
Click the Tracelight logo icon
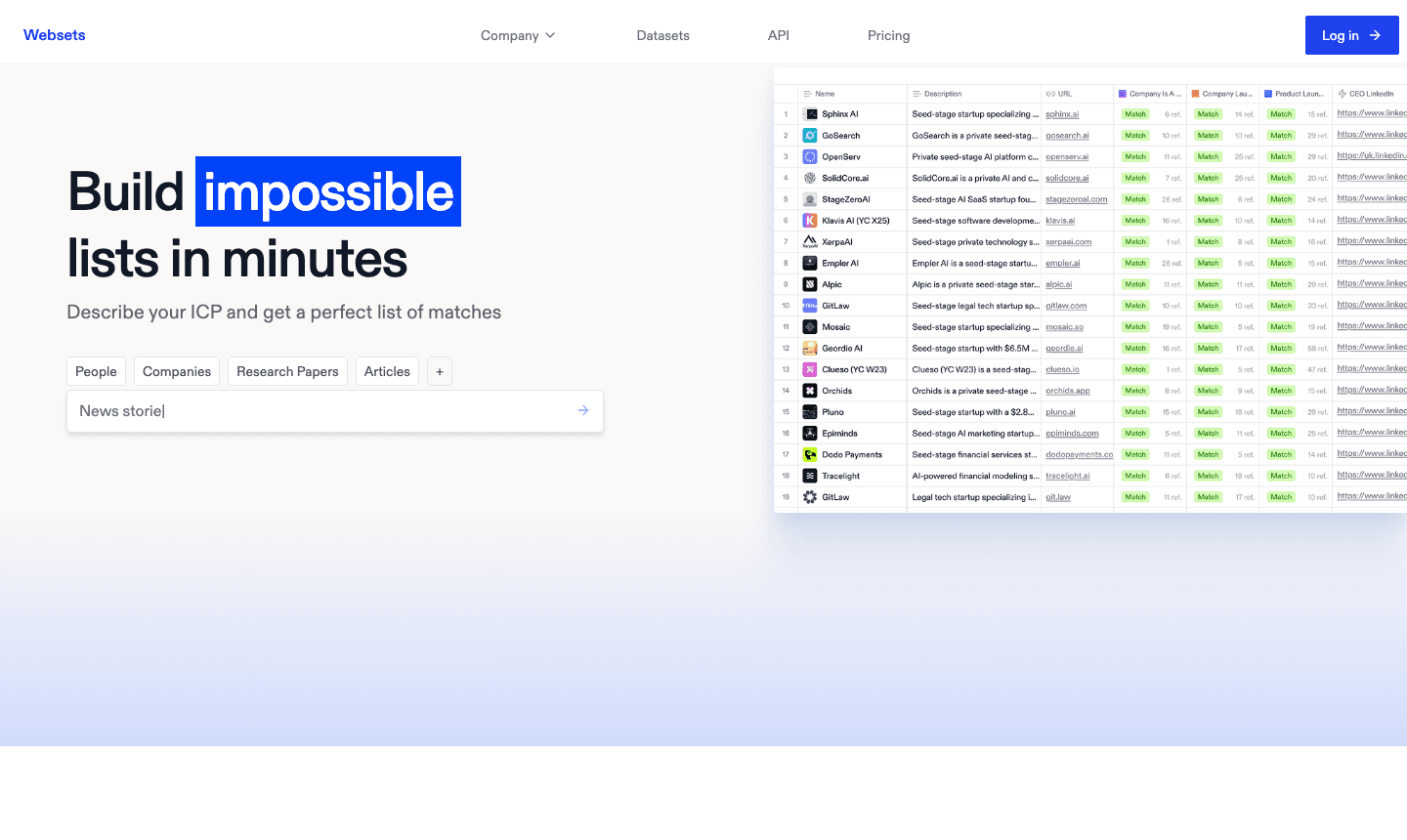click(x=810, y=477)
